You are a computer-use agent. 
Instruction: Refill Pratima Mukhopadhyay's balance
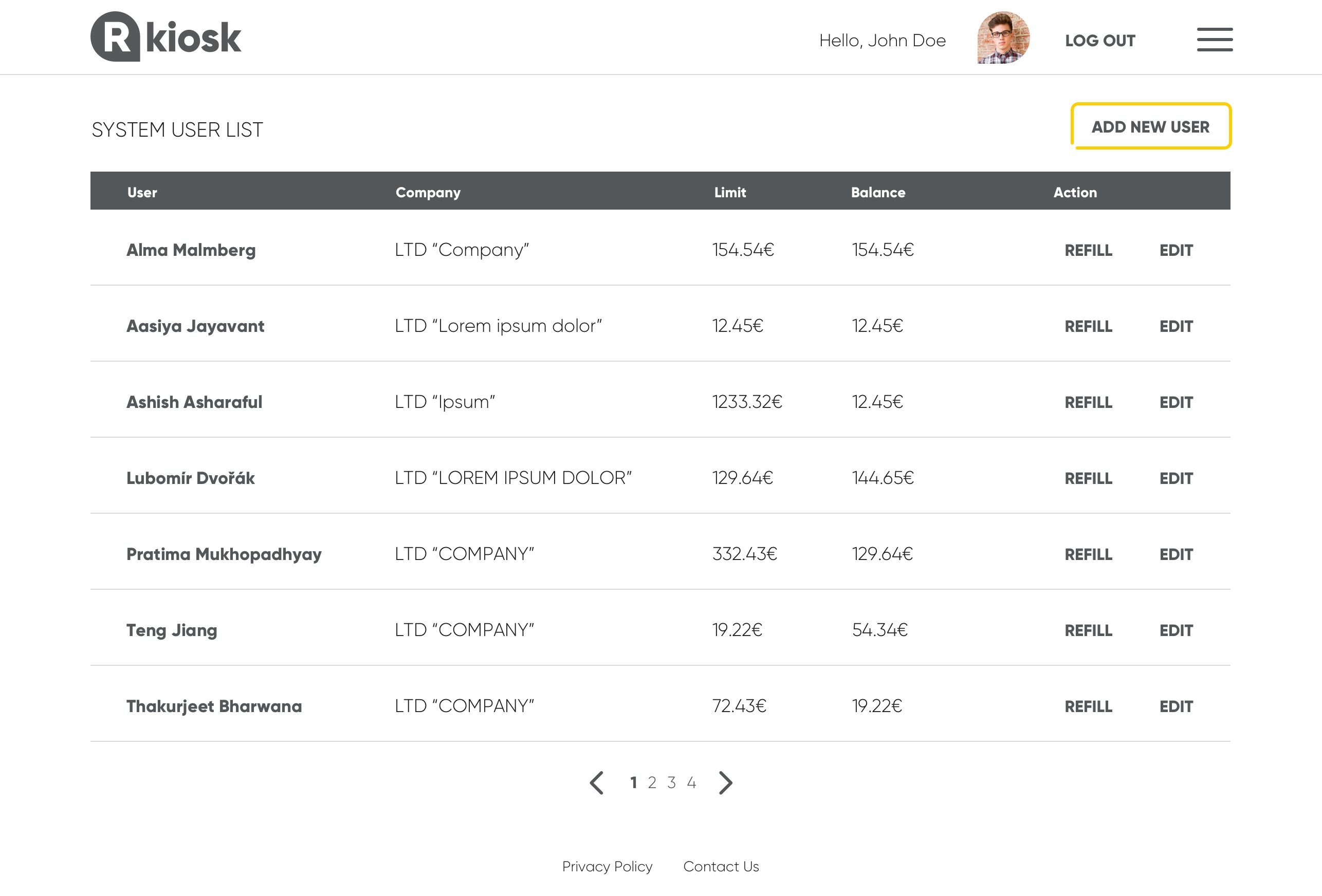point(1088,554)
